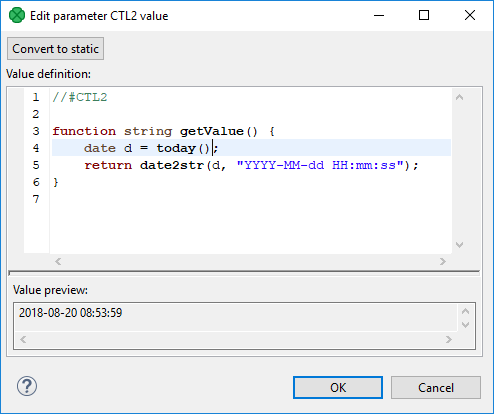Screen dimensions: 494x414
Task: Click the code editor scroll left arrow
Action: [x=58, y=261]
